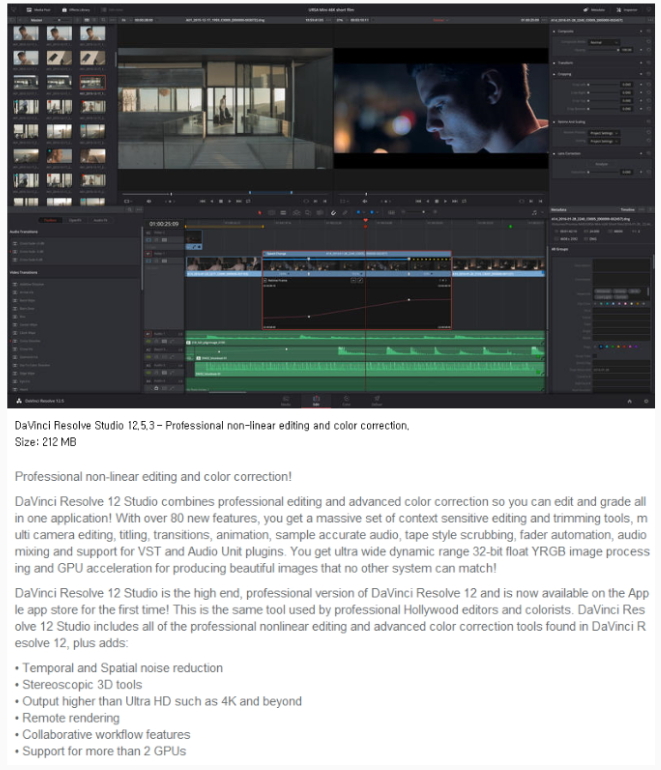
Task: Click the blue Flag icon in toolbar
Action: 359,213
